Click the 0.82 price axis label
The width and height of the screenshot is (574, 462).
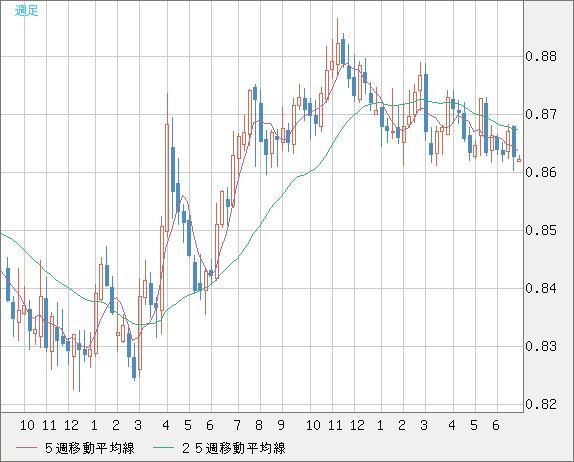click(x=541, y=404)
